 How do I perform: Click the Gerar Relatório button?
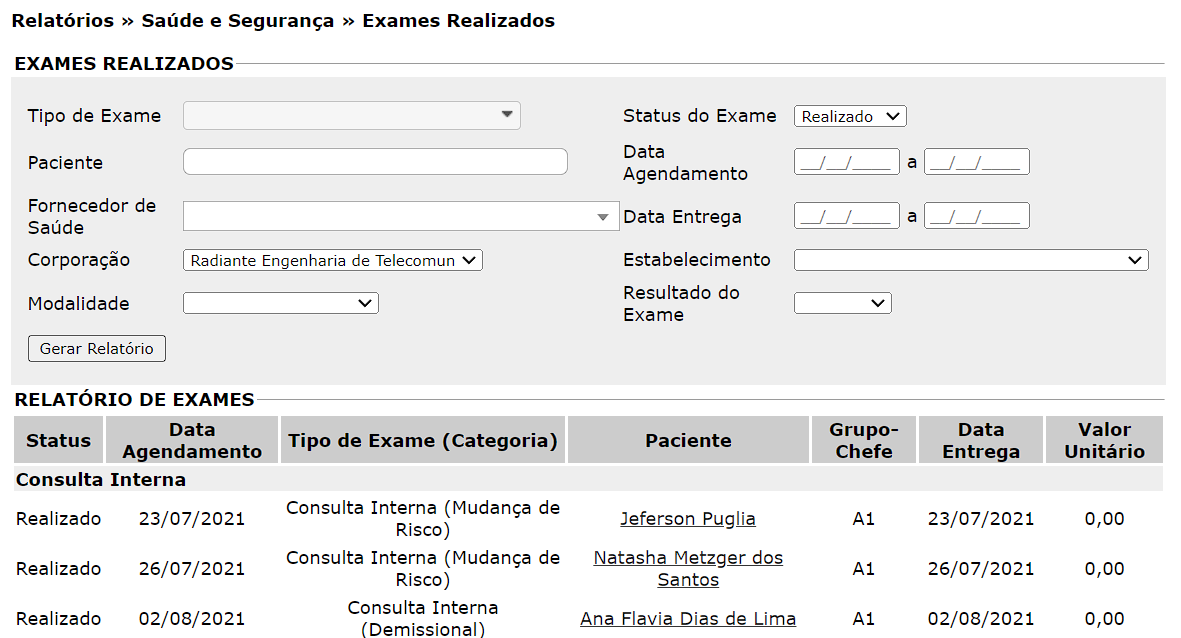click(x=97, y=349)
